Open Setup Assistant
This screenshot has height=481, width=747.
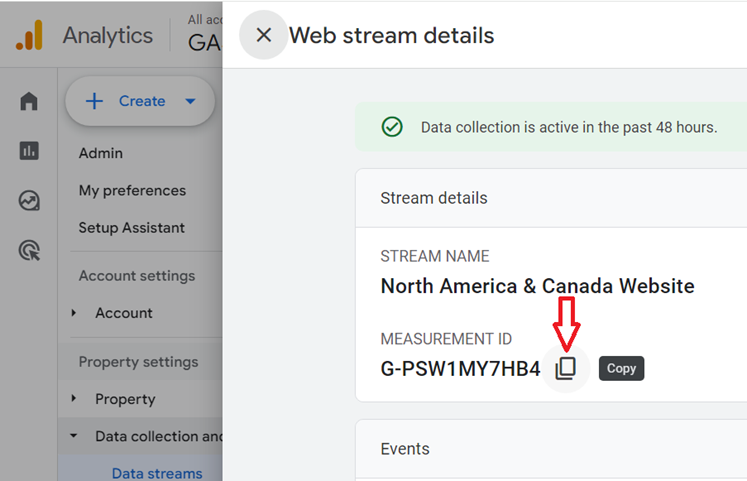pos(131,228)
